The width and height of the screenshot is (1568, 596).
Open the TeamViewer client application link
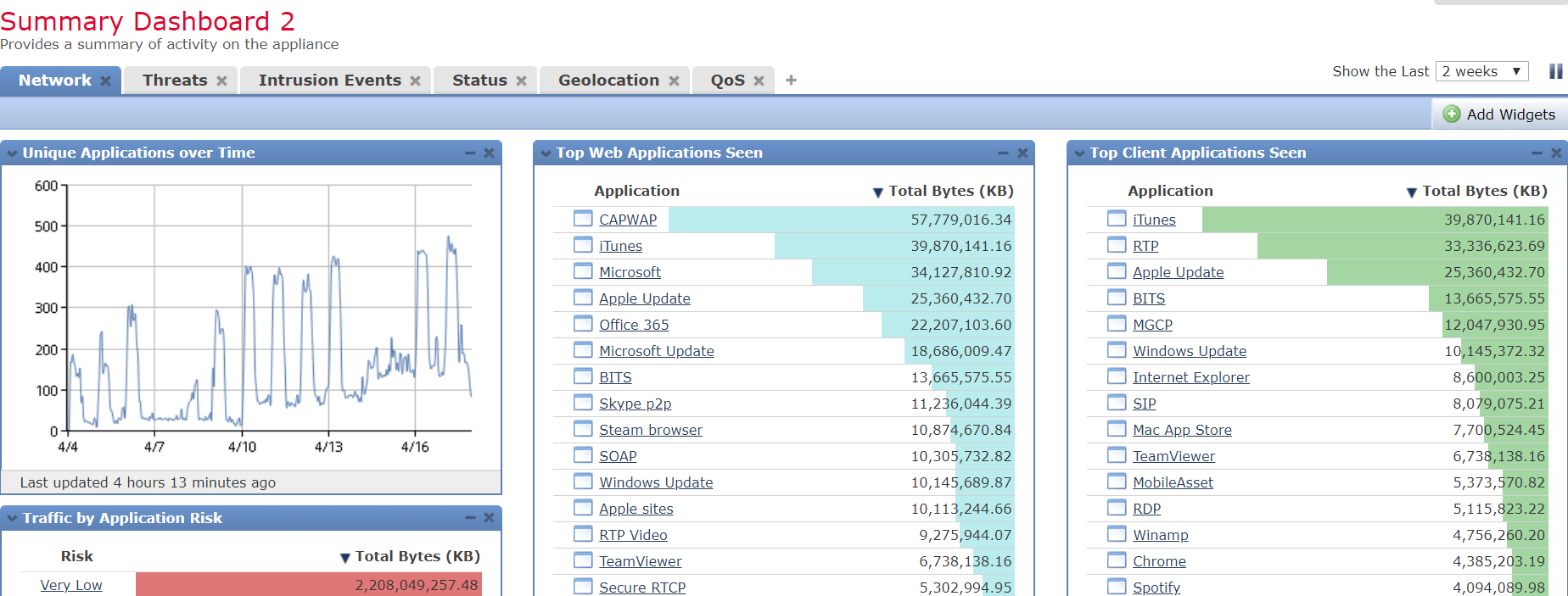click(1173, 456)
